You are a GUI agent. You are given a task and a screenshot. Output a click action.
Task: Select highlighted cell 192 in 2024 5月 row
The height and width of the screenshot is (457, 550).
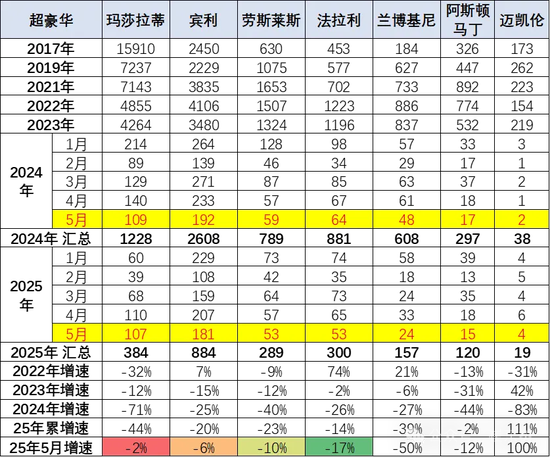click(x=203, y=220)
